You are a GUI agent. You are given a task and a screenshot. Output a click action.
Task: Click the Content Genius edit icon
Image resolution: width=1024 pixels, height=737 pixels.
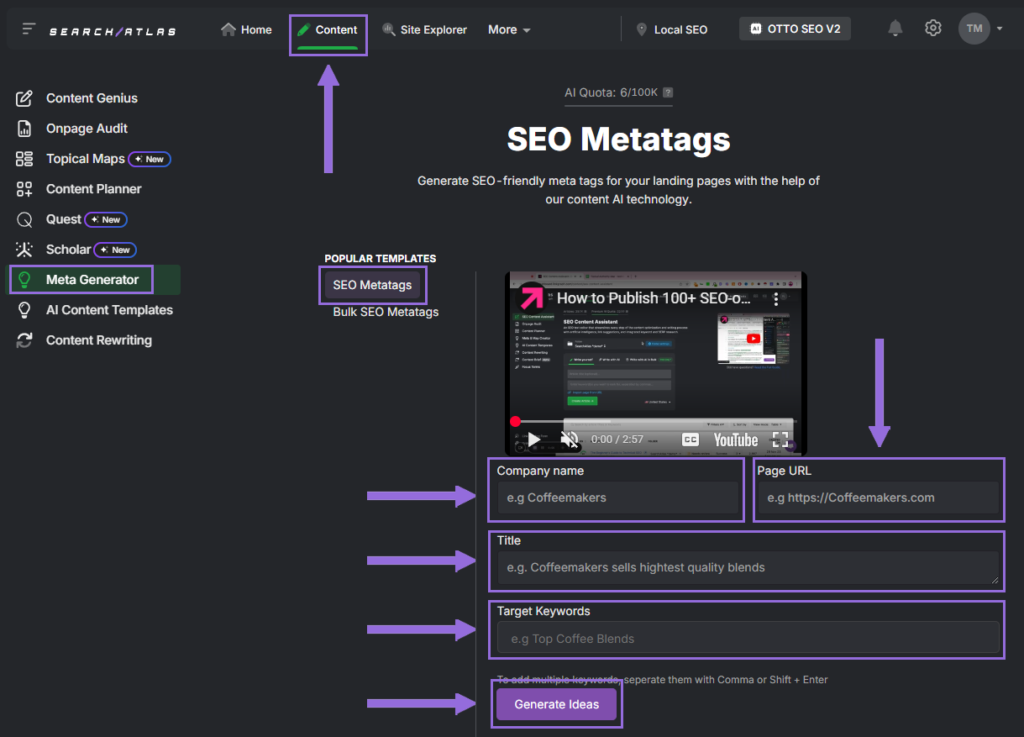pos(24,99)
